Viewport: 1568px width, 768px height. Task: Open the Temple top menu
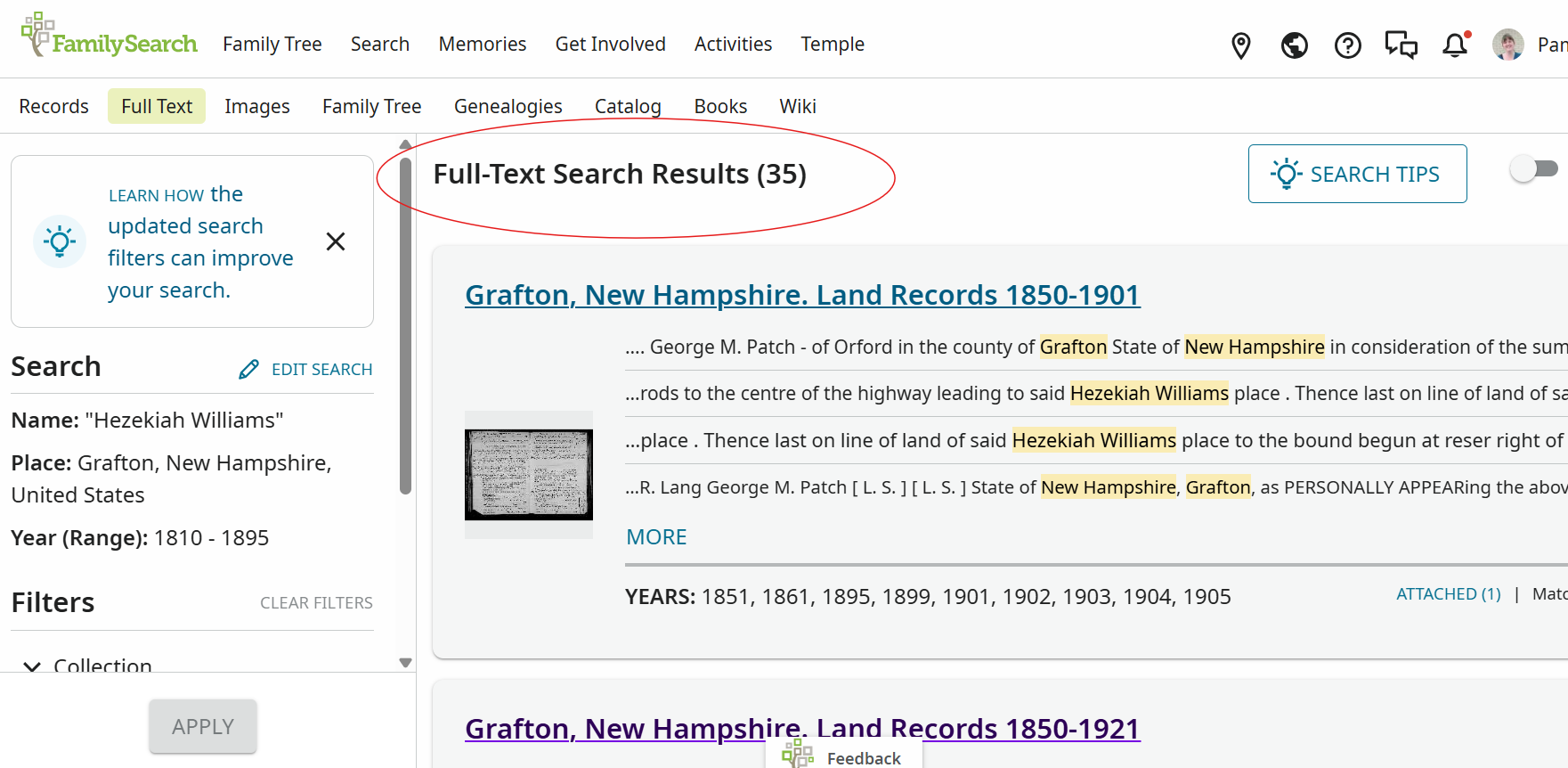coord(833,45)
